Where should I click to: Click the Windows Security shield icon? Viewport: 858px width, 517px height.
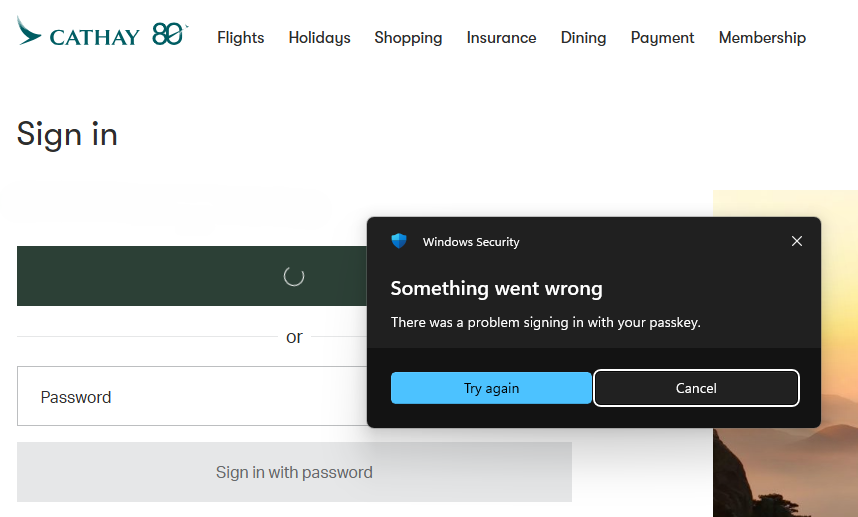[x=399, y=241]
